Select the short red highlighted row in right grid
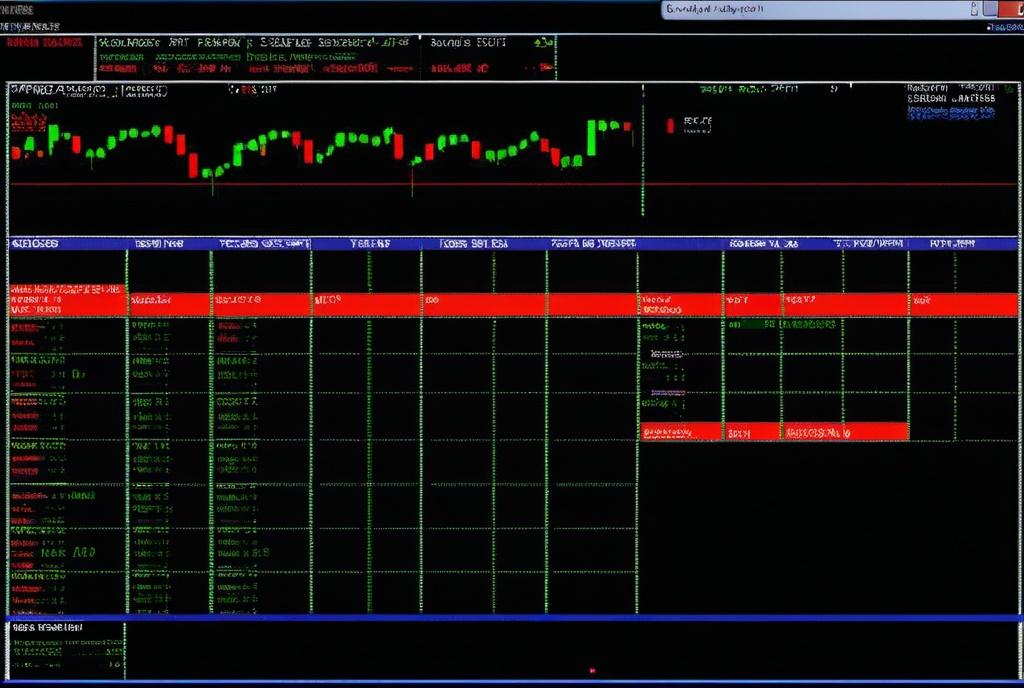The image size is (1024, 688). (774, 431)
